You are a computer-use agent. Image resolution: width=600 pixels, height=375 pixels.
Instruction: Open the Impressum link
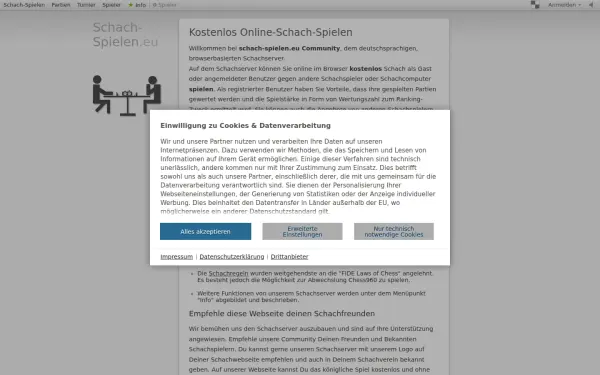[176, 257]
